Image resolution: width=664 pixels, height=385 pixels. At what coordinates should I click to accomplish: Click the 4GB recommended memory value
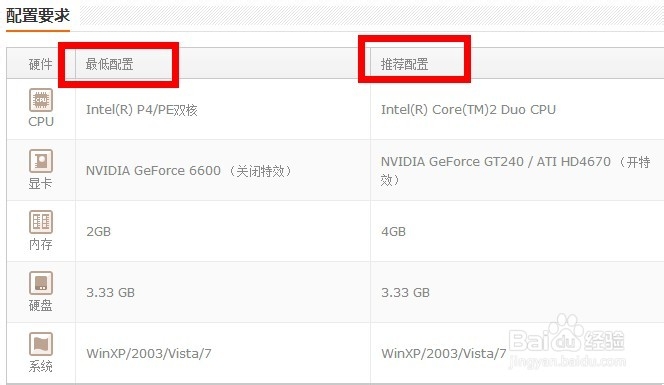tap(393, 232)
